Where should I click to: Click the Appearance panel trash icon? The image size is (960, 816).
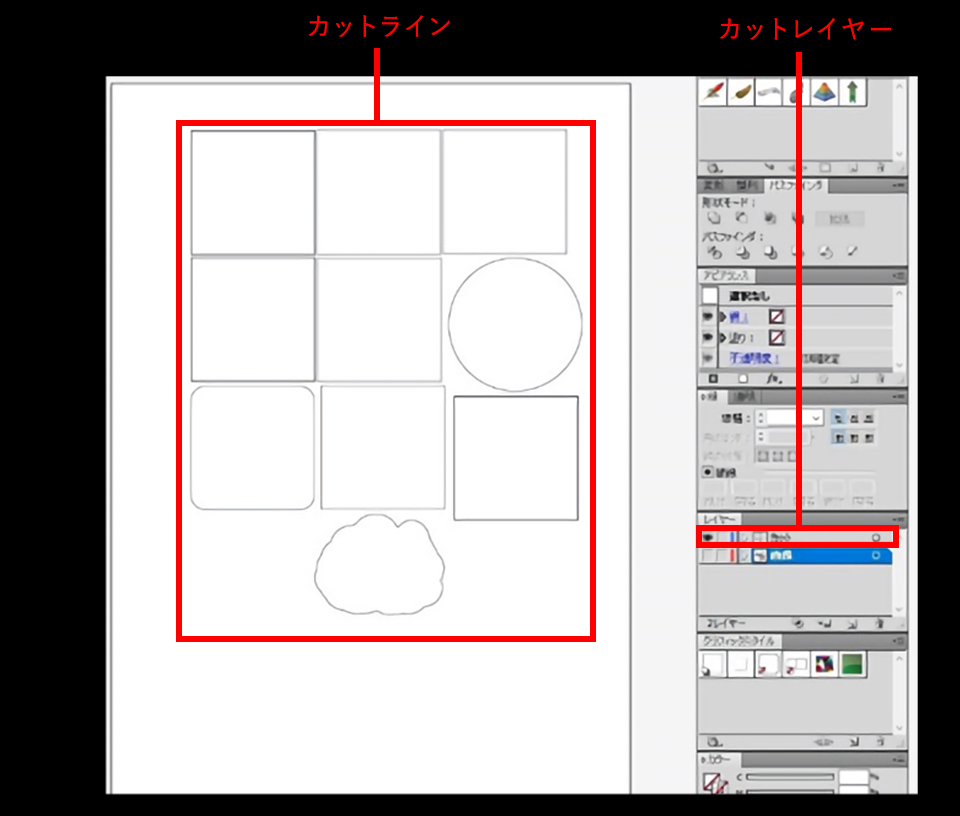[x=880, y=379]
